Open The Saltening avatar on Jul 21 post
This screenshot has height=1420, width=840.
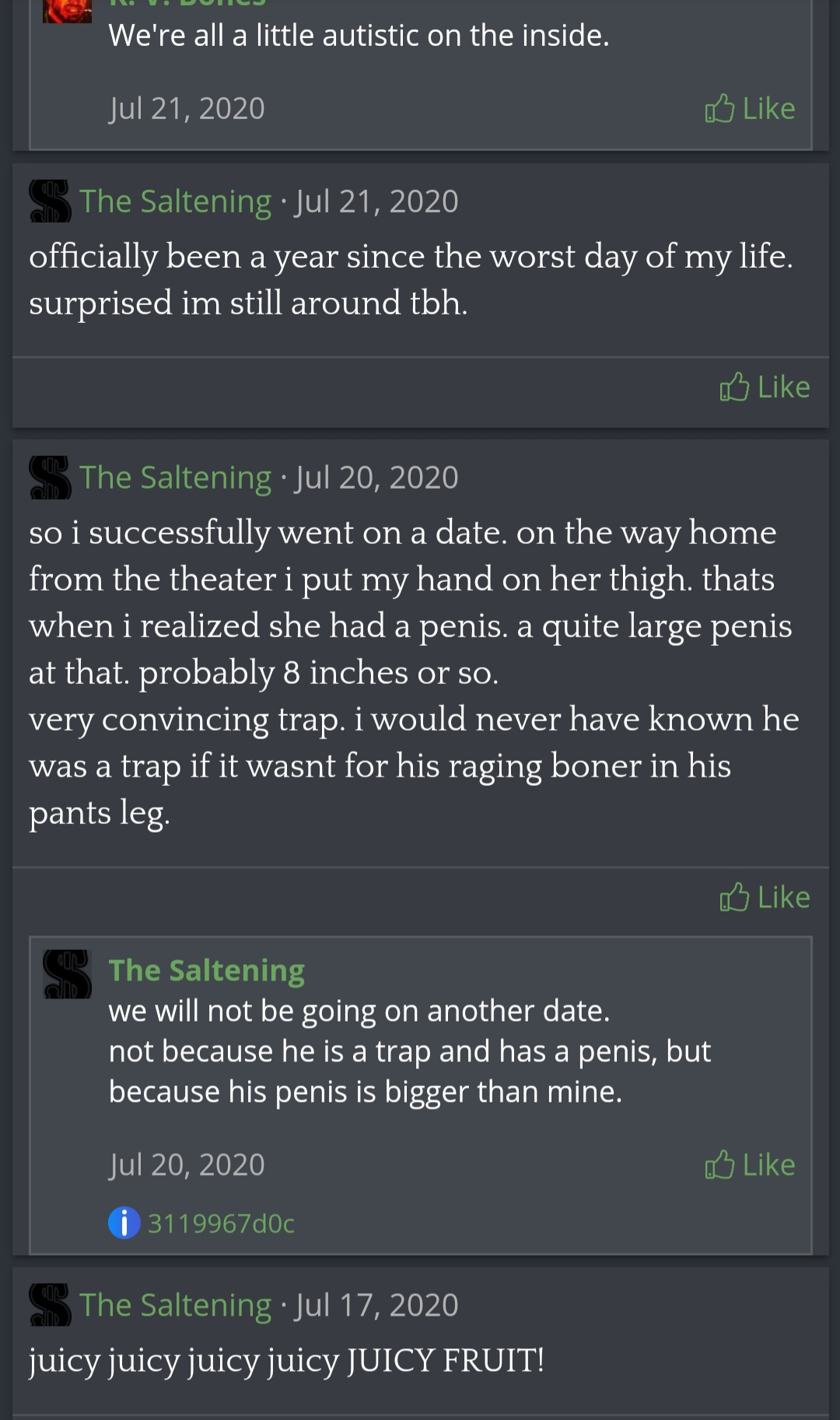coord(50,201)
